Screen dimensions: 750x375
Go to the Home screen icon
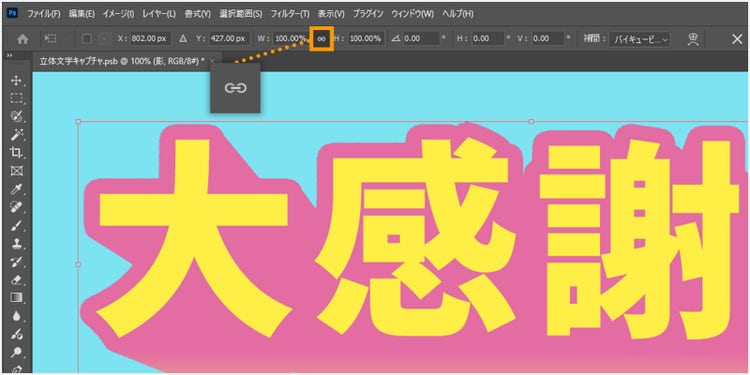click(x=22, y=39)
